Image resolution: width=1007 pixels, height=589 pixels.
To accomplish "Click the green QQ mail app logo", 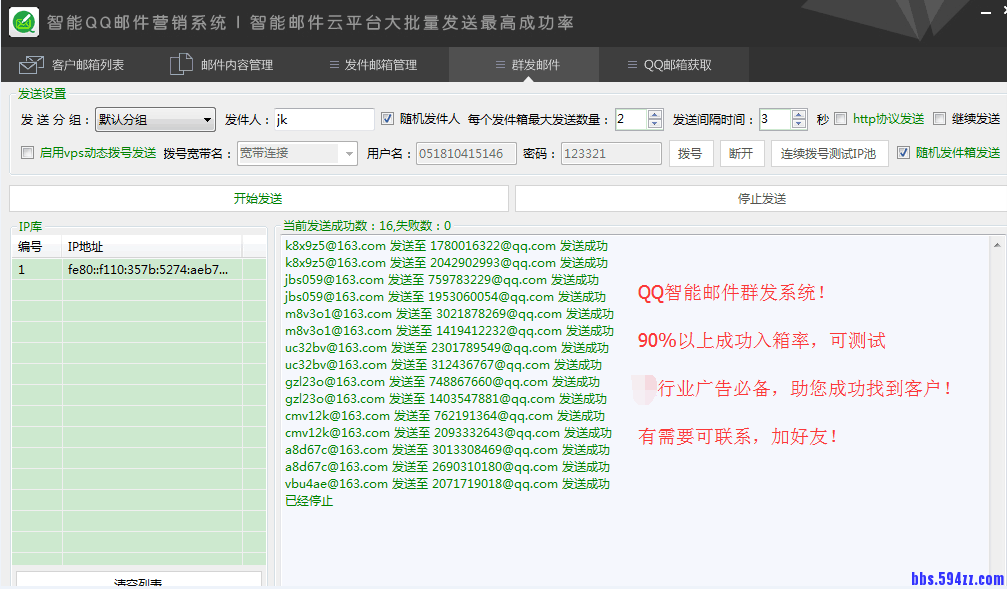I will click(x=24, y=22).
